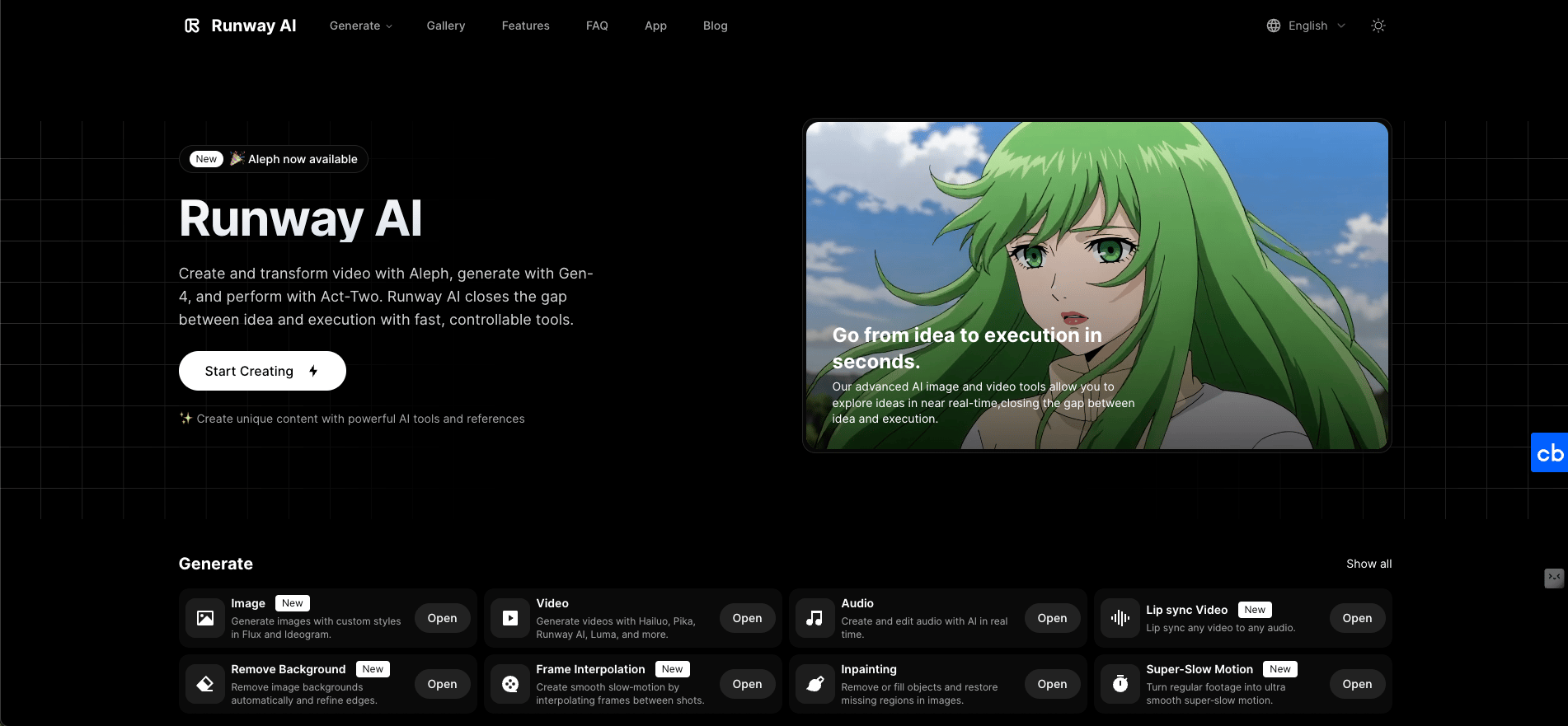The width and height of the screenshot is (1568, 726).
Task: Click the Frame Interpolation film reel icon
Action: pyautogui.click(x=510, y=684)
